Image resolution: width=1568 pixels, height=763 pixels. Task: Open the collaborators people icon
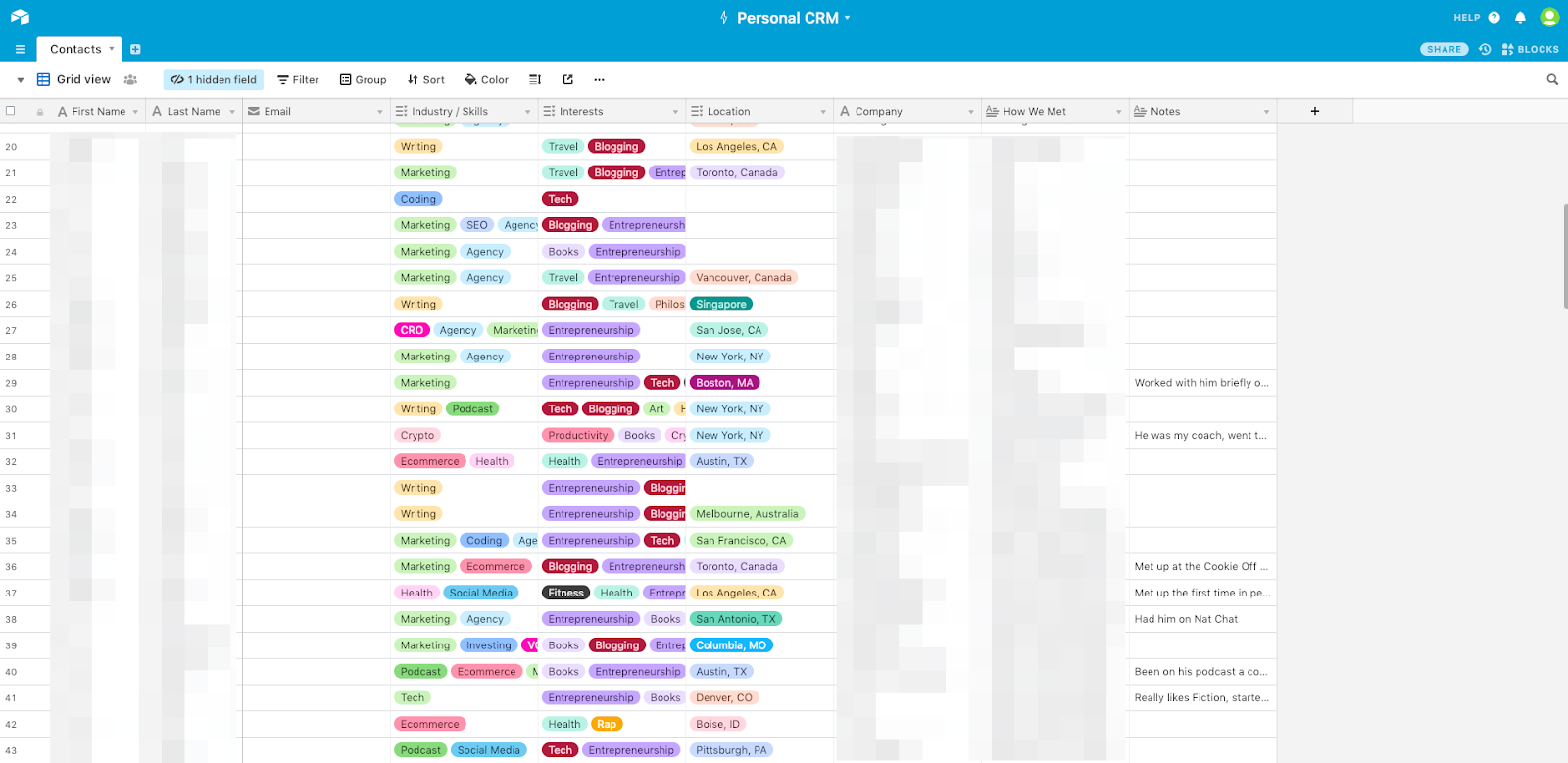(130, 79)
